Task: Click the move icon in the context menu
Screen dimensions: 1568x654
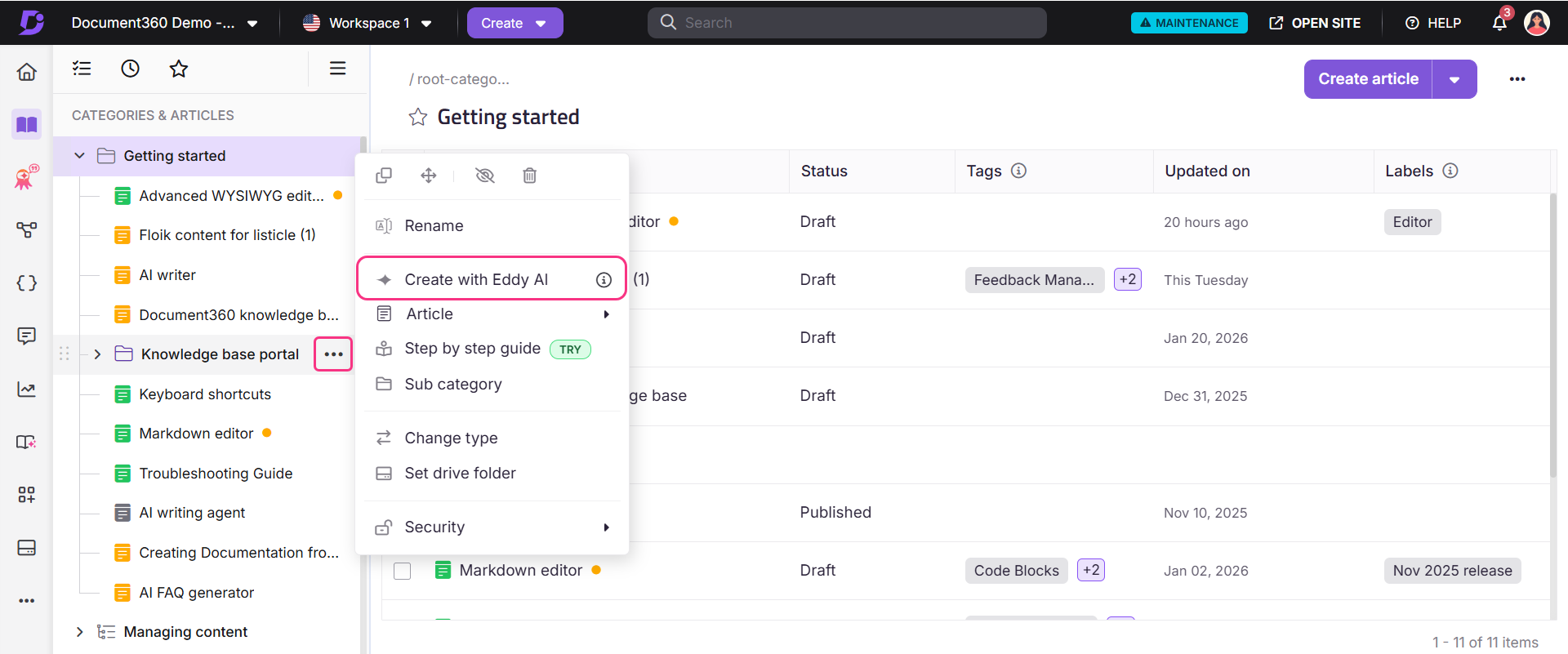Action: 429,176
